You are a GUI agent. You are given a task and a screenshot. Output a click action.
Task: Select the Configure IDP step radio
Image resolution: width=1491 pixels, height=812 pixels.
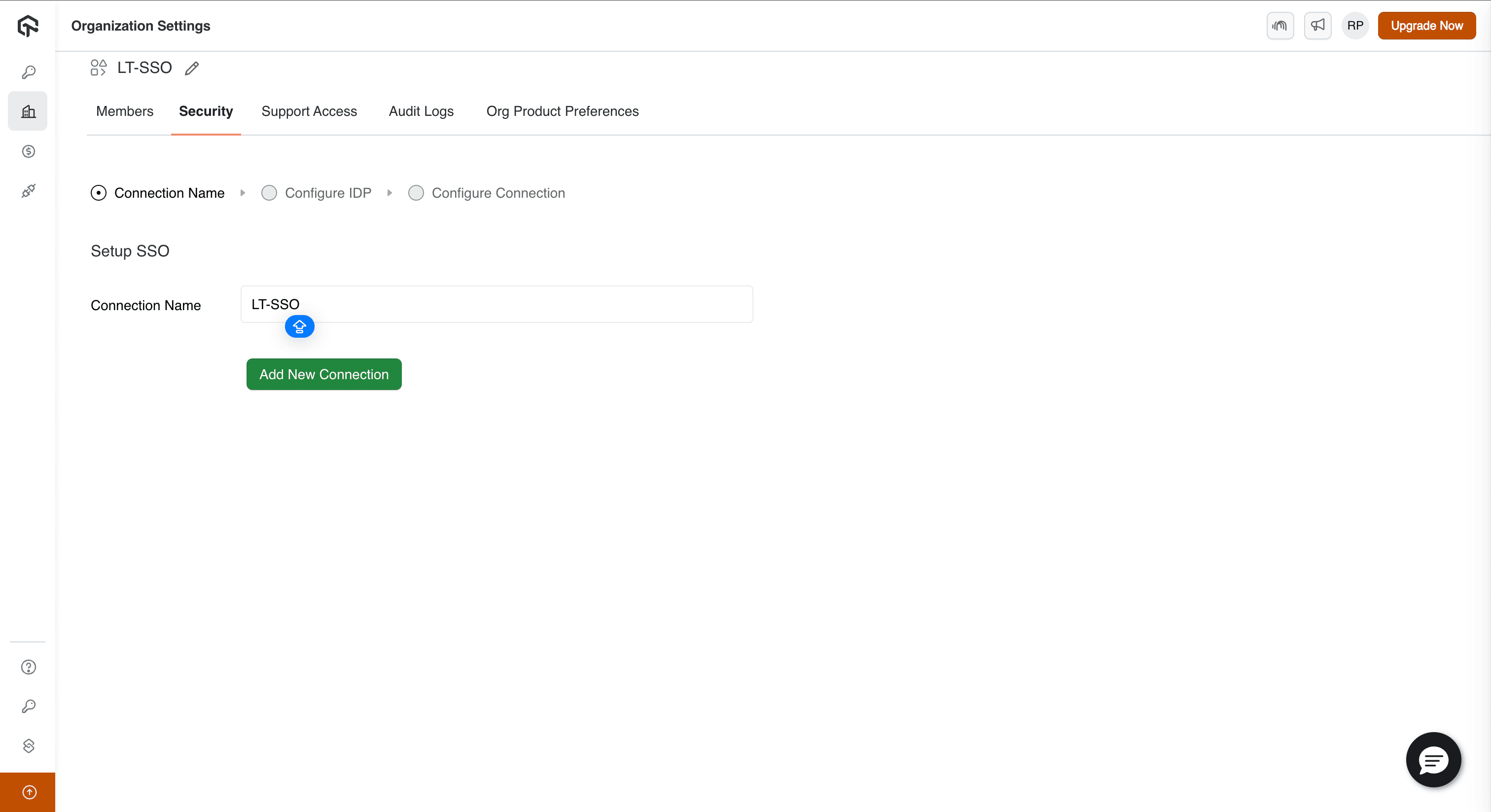click(x=269, y=193)
